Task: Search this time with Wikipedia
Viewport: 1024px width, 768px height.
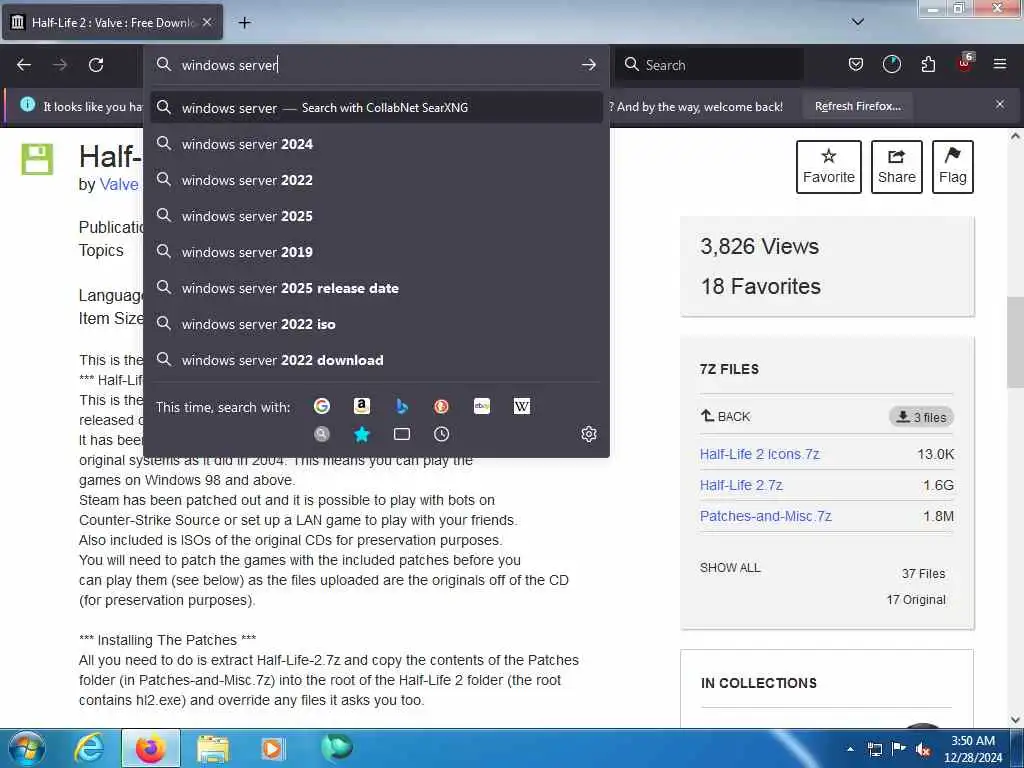Action: [x=522, y=406]
